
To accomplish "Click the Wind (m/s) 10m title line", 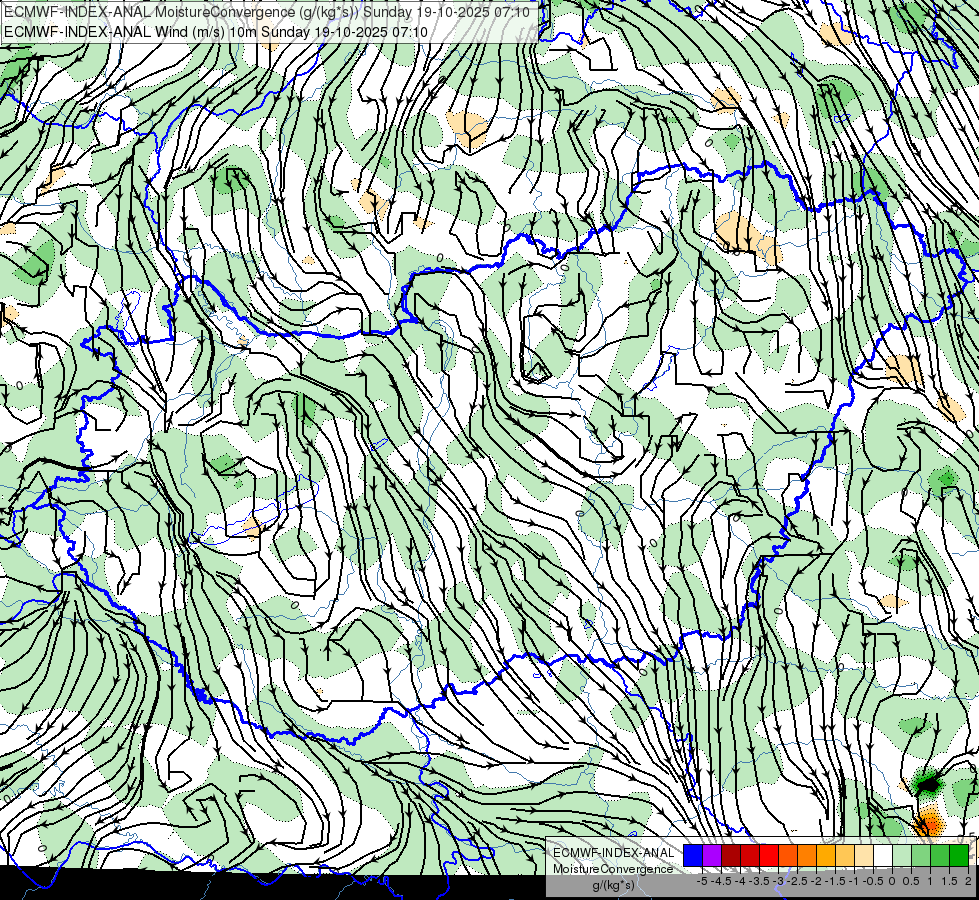I will click(216, 31).
